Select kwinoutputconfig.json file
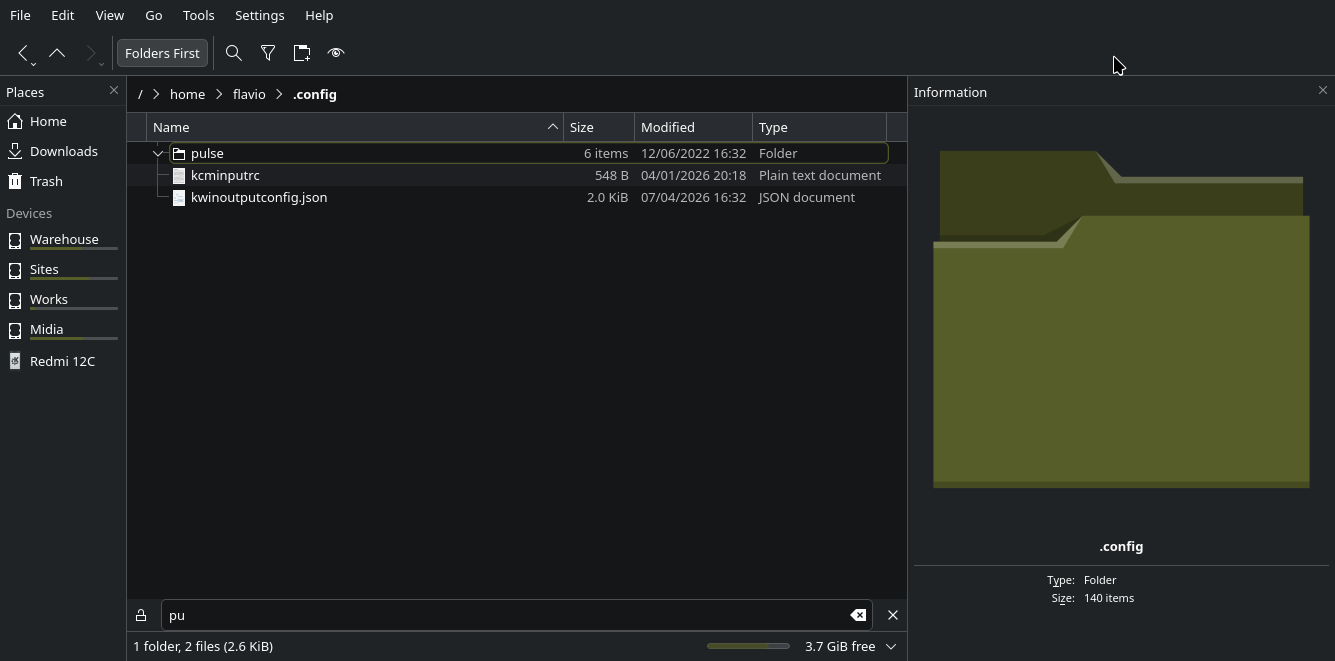This screenshot has height=661, width=1335. [259, 197]
